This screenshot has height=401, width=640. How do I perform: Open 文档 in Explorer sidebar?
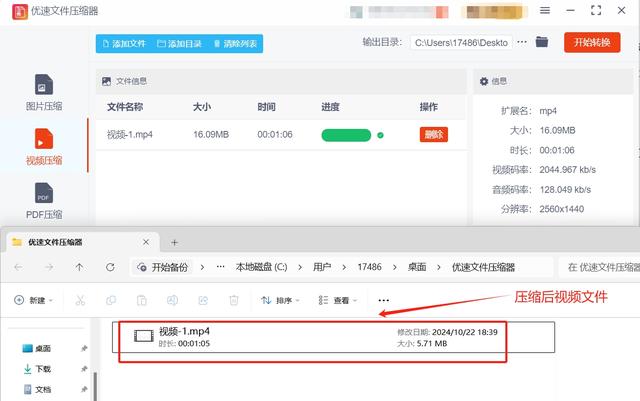pos(37,389)
